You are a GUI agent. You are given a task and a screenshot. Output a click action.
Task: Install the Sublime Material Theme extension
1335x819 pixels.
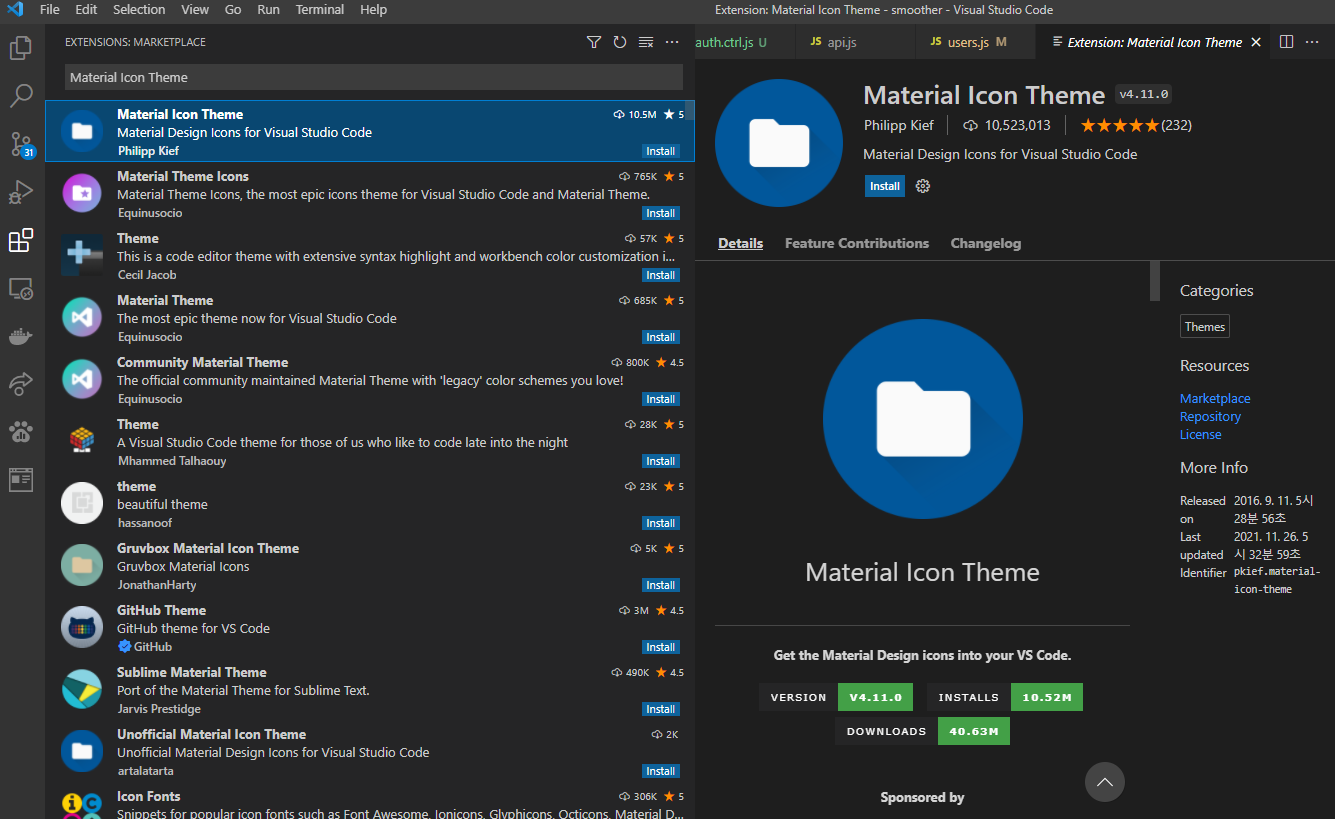point(661,709)
